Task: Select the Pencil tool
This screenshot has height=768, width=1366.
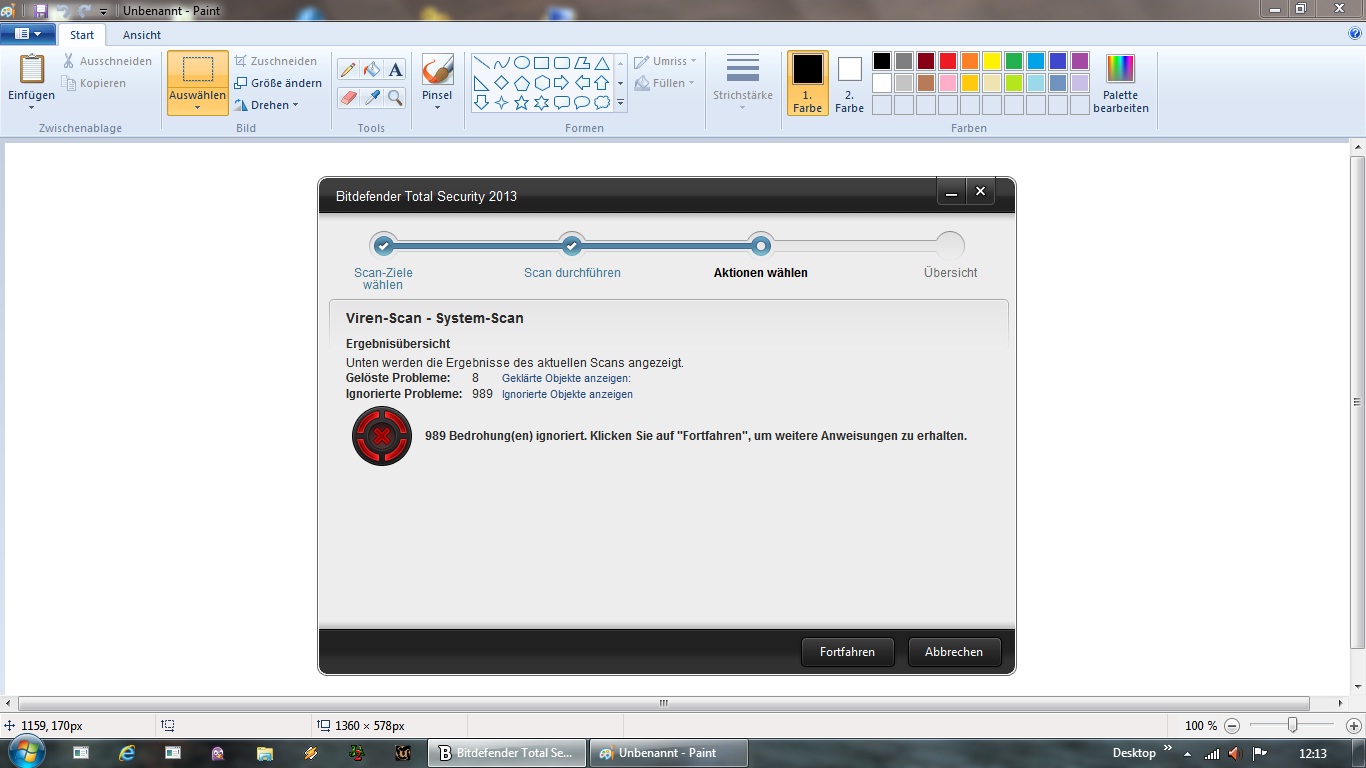Action: pyautogui.click(x=348, y=70)
